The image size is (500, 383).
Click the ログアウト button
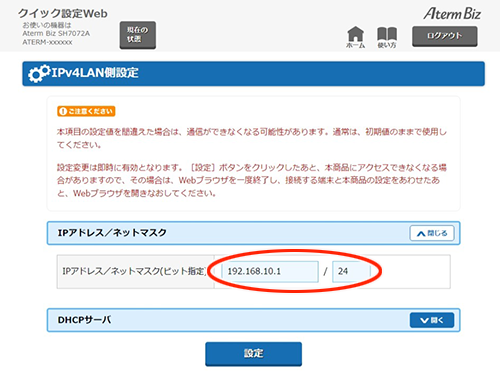point(445,36)
